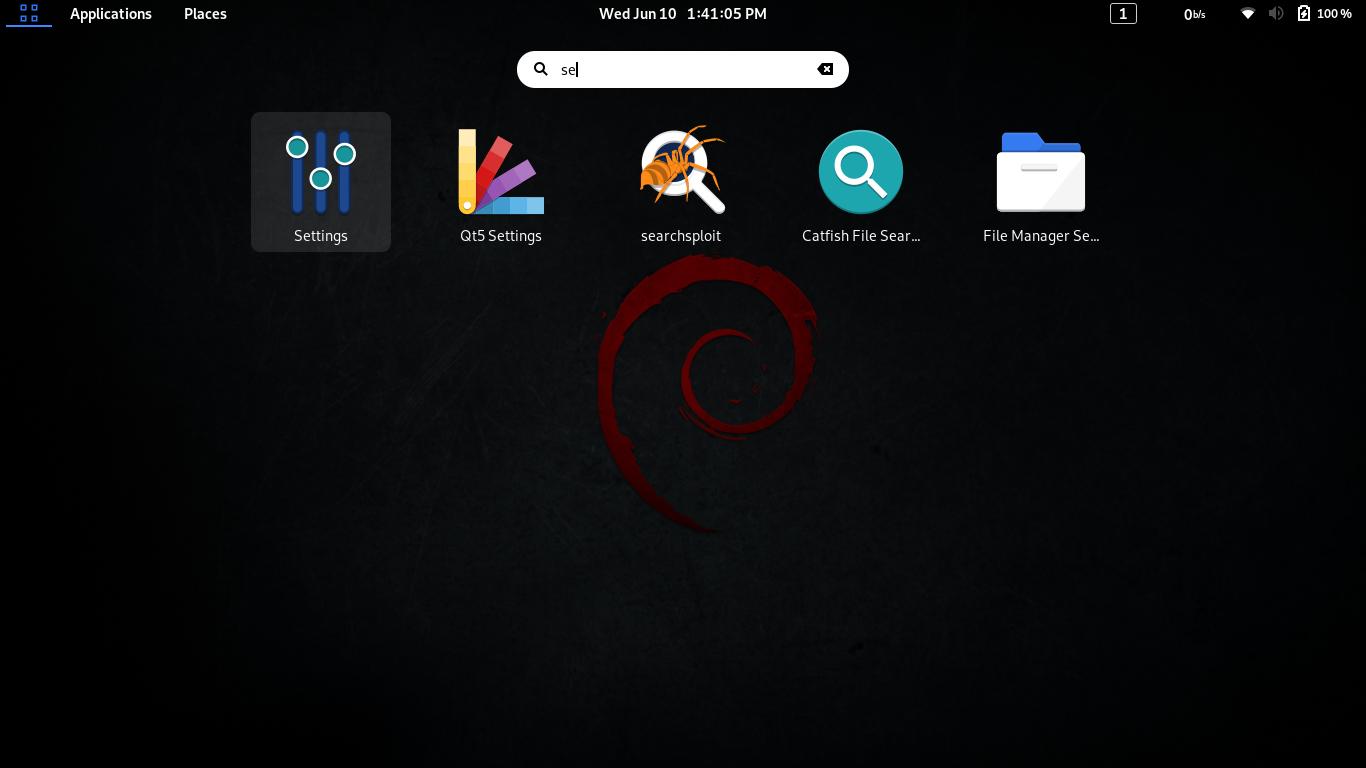Launch the File Manager Search tool
This screenshot has height=768, width=1366.
pos(1041,182)
